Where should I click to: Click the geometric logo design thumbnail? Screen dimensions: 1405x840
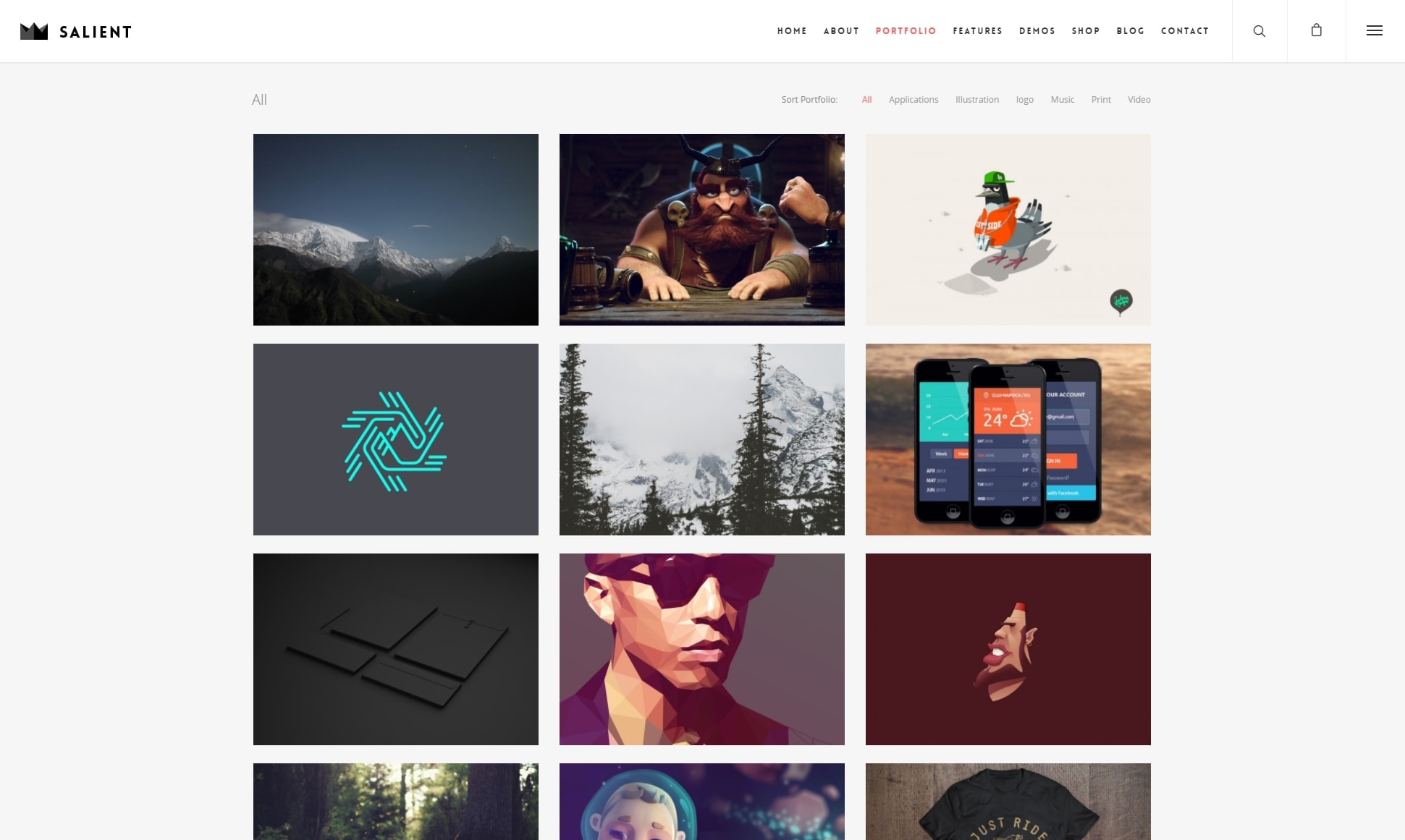coord(395,439)
